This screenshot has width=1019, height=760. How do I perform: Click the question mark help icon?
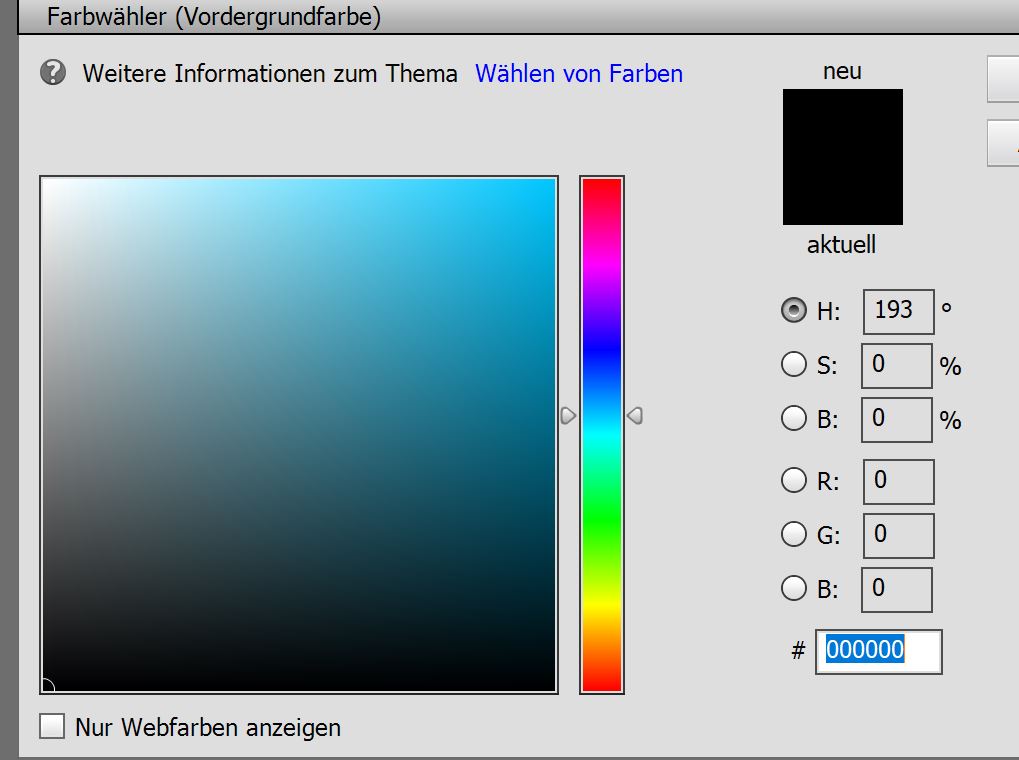(x=53, y=73)
